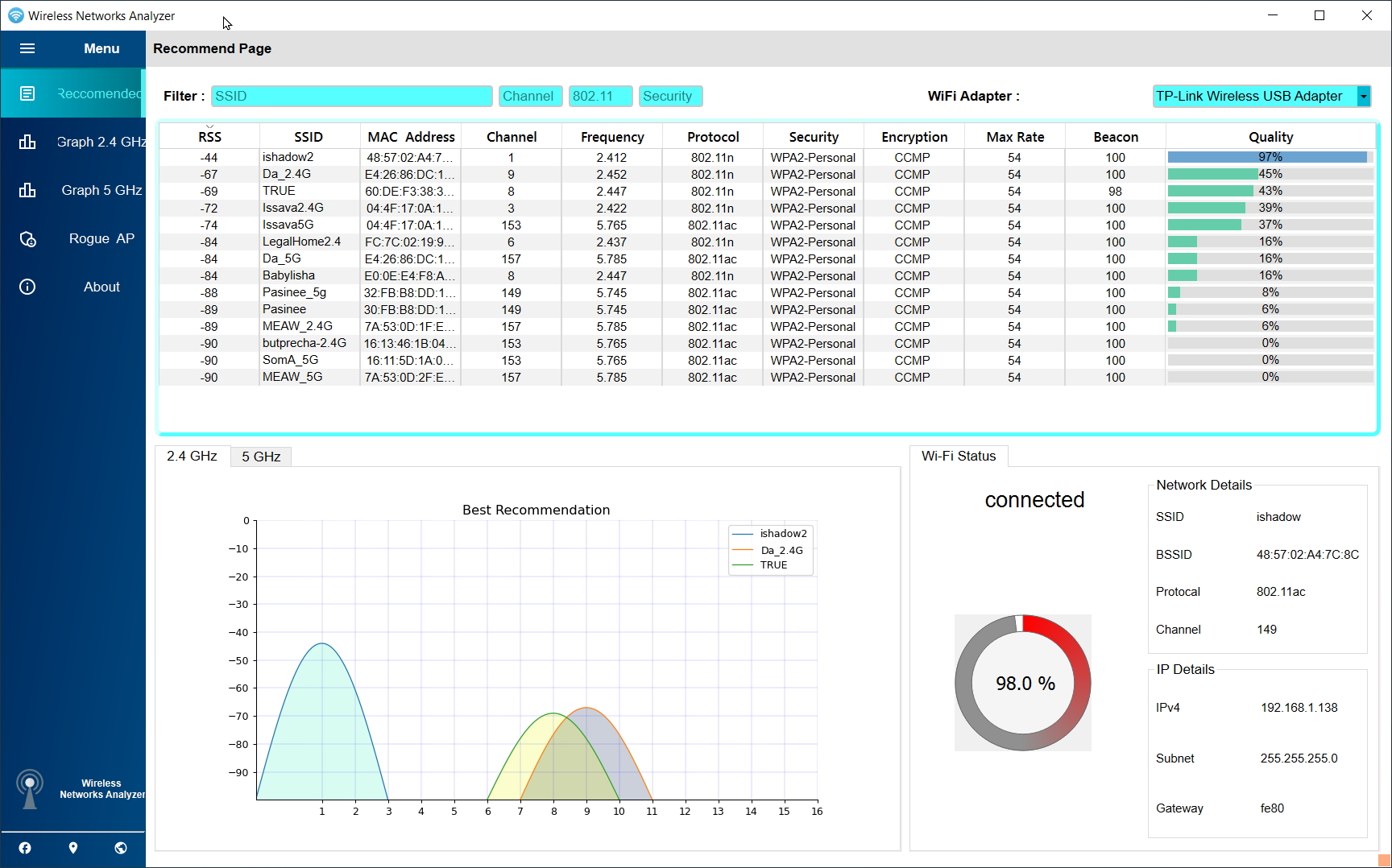This screenshot has height=868, width=1392.
Task: Switch to the 5 GHz chart tab
Action: [x=261, y=457]
